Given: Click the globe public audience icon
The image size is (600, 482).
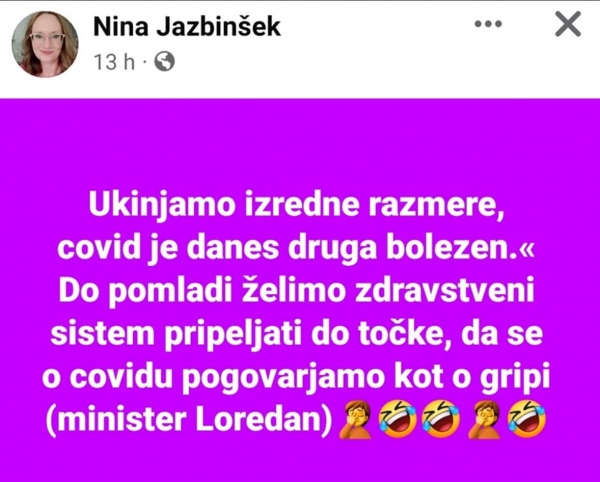Looking at the screenshot, I should (165, 61).
